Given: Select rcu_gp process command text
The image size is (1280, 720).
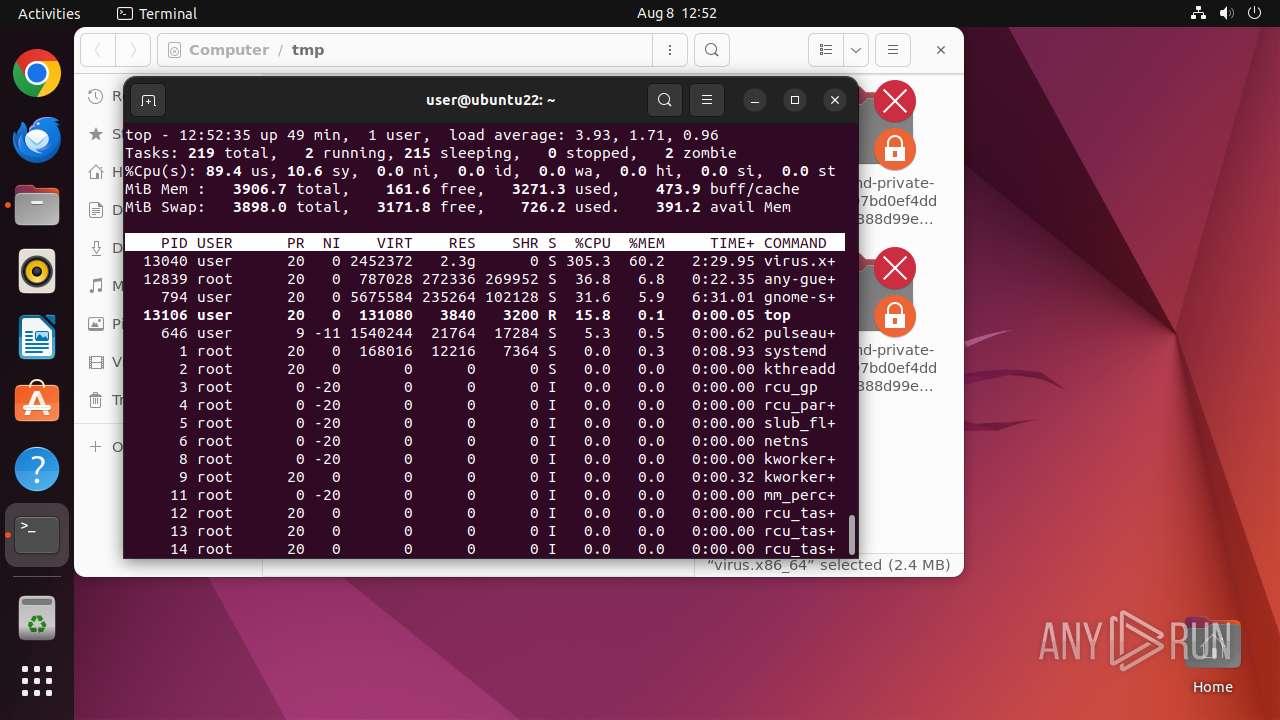Looking at the screenshot, I should click(790, 387).
